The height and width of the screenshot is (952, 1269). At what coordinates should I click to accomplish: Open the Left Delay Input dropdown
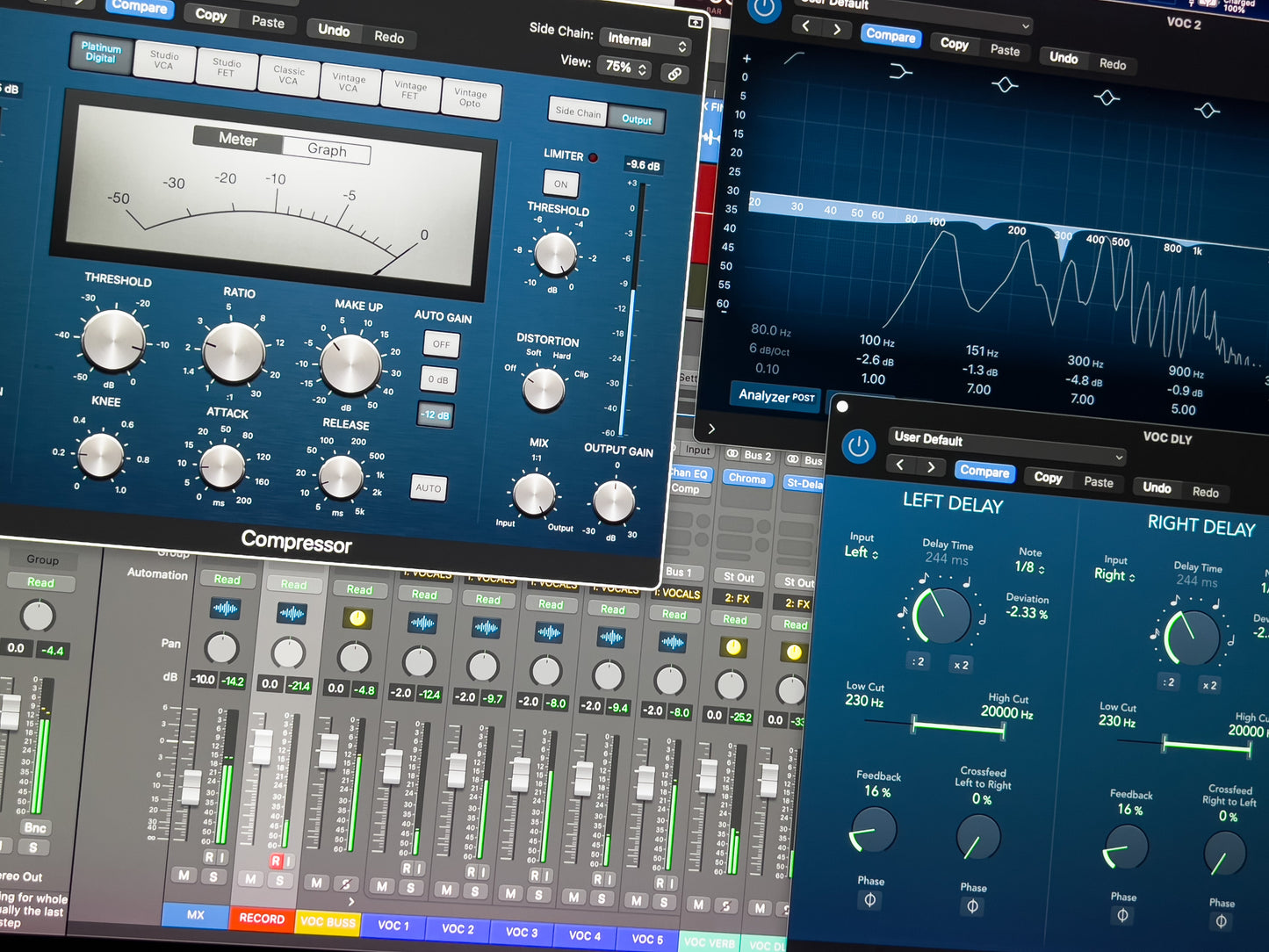point(861,552)
